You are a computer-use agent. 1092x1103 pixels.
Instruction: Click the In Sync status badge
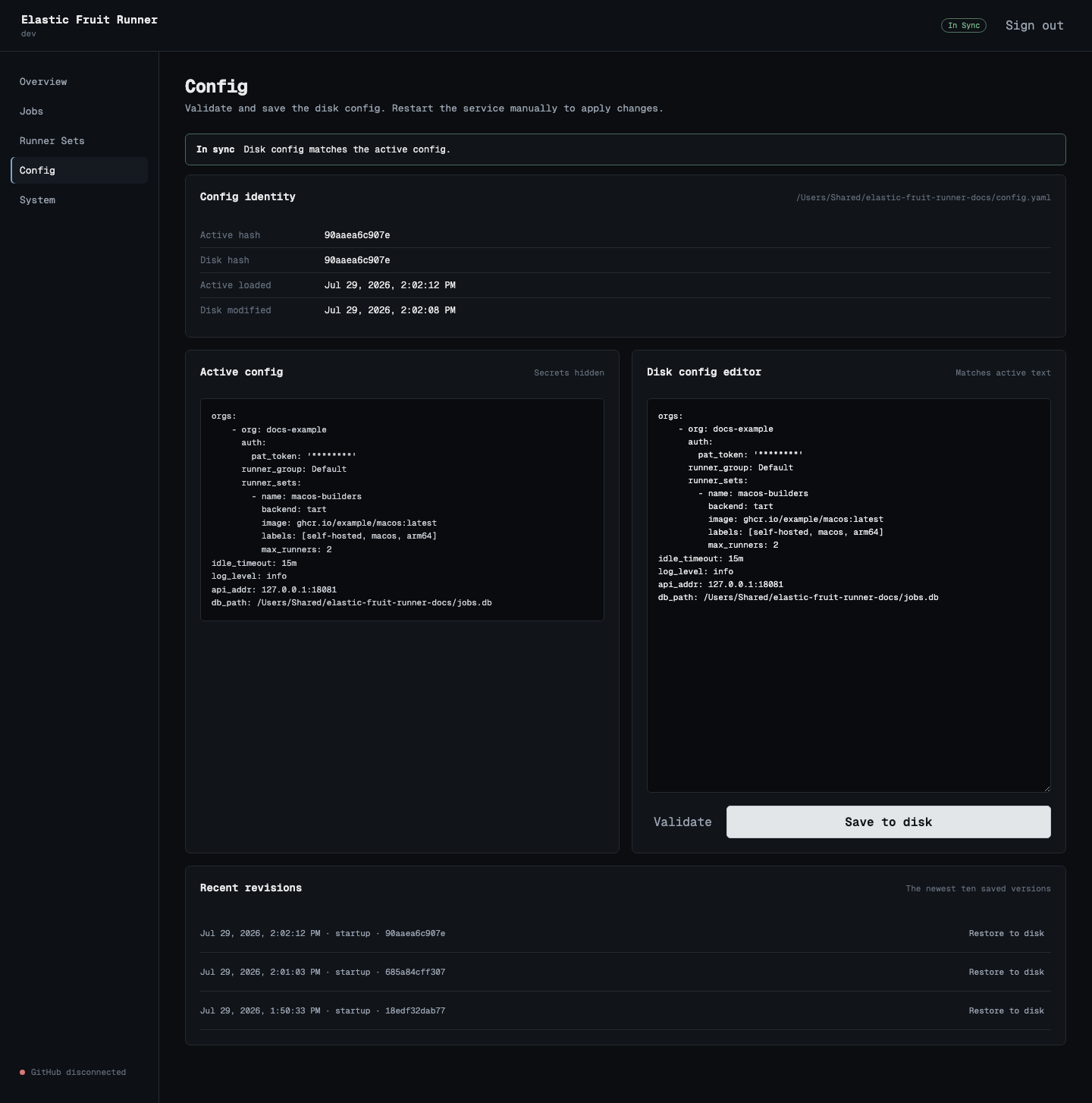963,26
